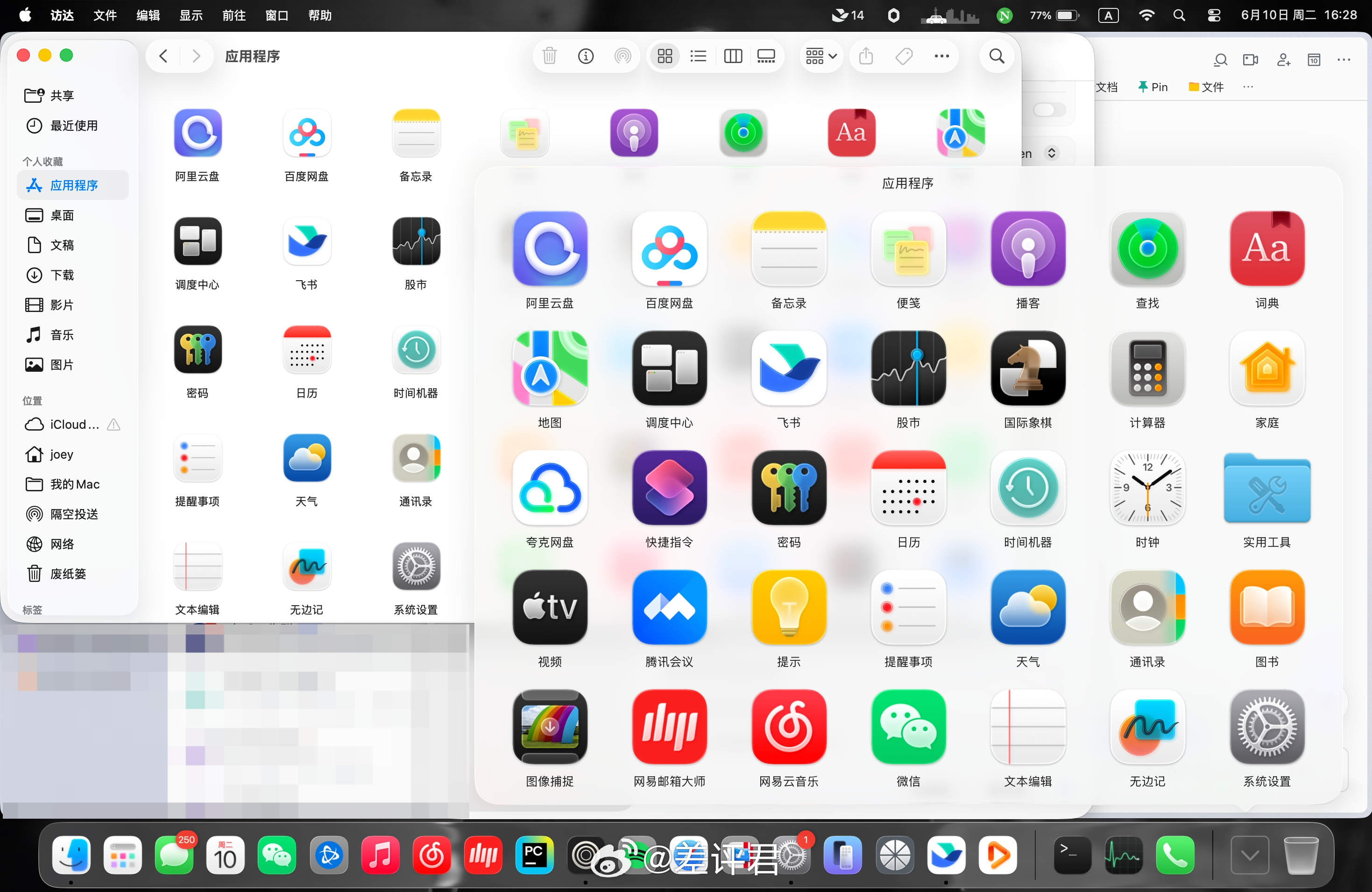The height and width of the screenshot is (892, 1372).
Task: Open the 帮助 menu in the menu bar
Action: pos(319,15)
